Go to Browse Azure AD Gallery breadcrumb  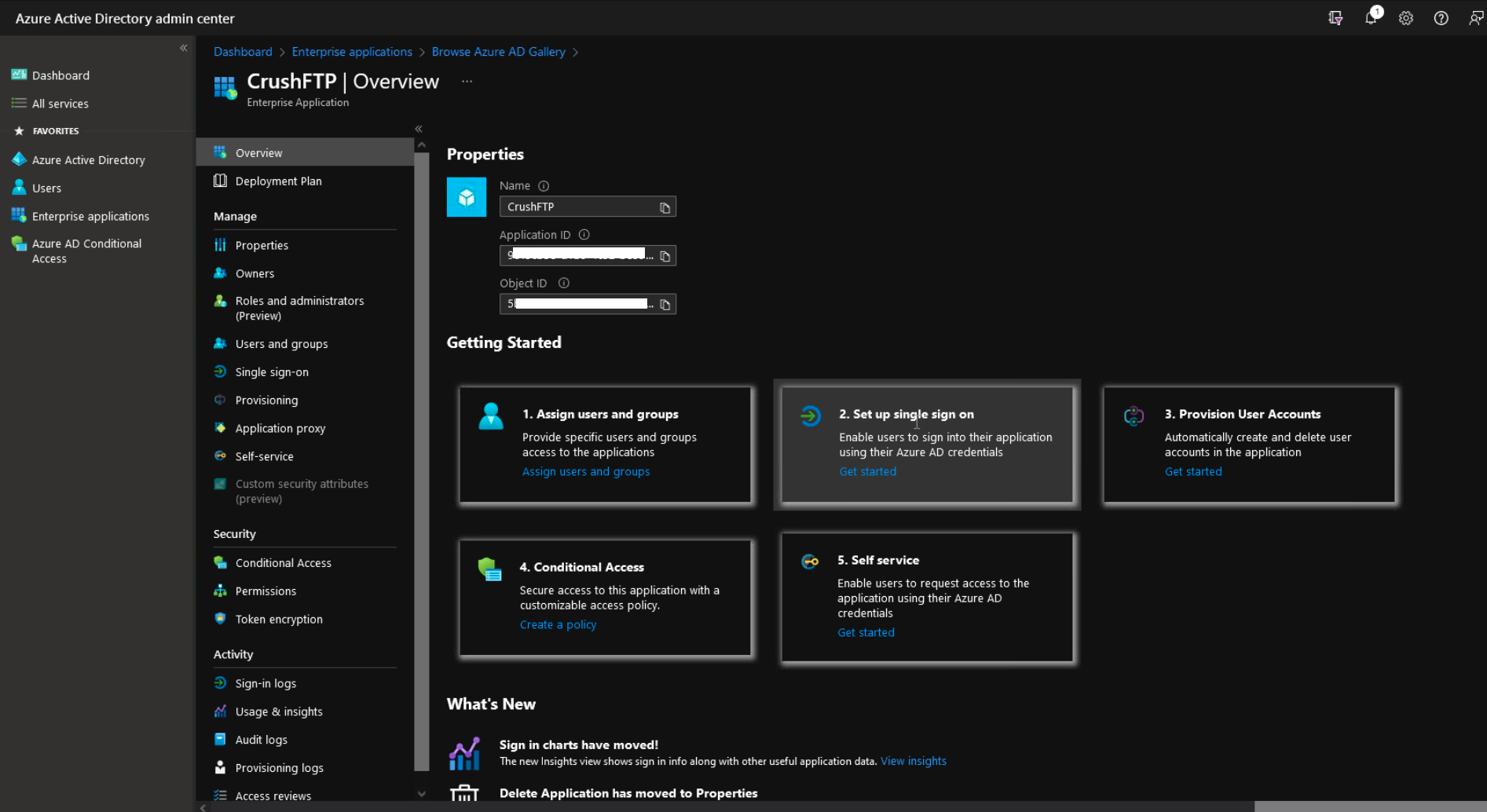tap(498, 52)
